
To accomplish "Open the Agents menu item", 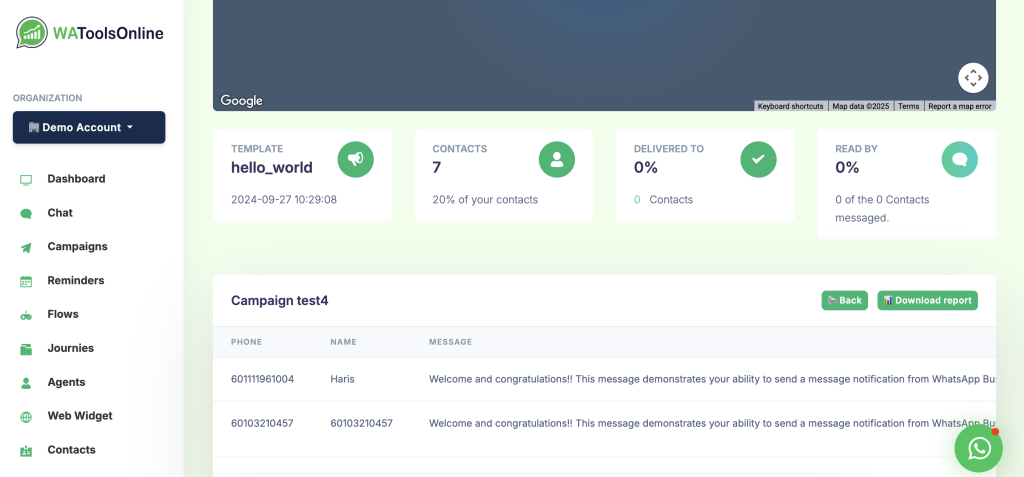I will coord(66,382).
